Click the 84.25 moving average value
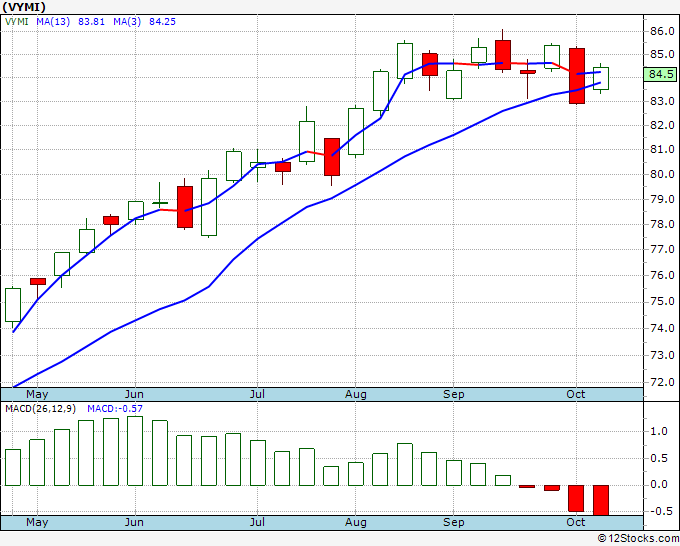 point(162,21)
